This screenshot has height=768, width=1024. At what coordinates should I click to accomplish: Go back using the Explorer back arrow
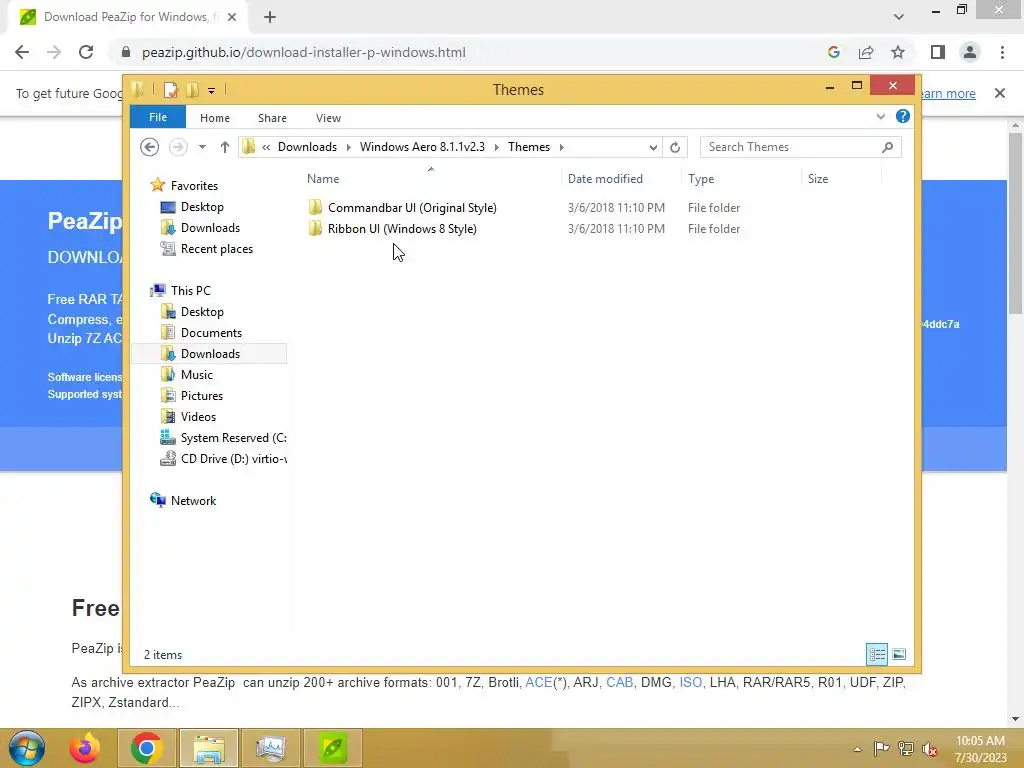150,147
